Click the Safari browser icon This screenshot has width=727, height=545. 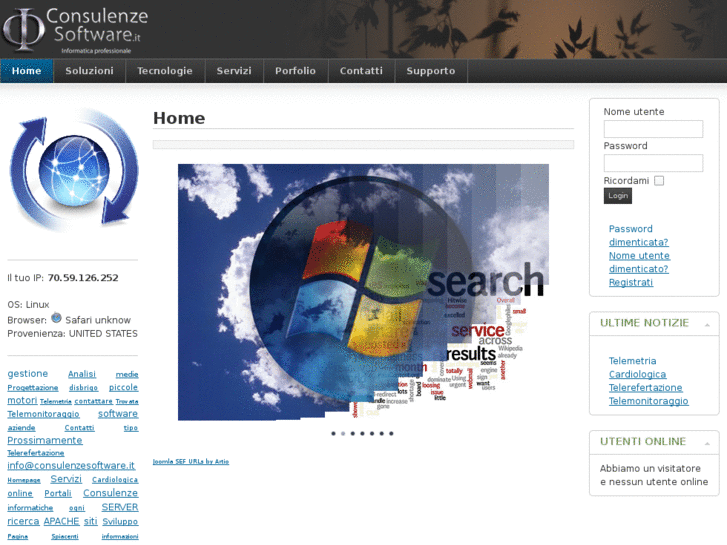pyautogui.click(x=56, y=318)
